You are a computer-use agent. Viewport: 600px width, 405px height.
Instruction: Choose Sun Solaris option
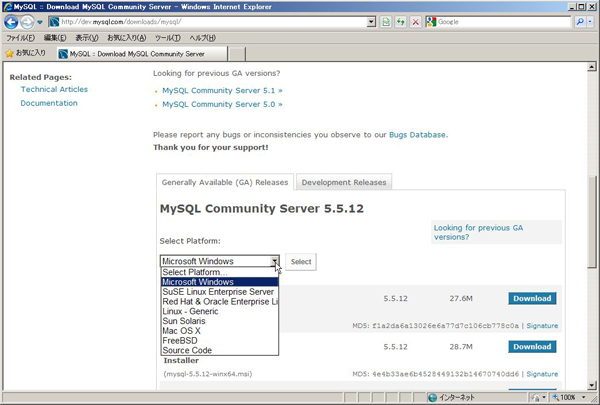click(220, 321)
